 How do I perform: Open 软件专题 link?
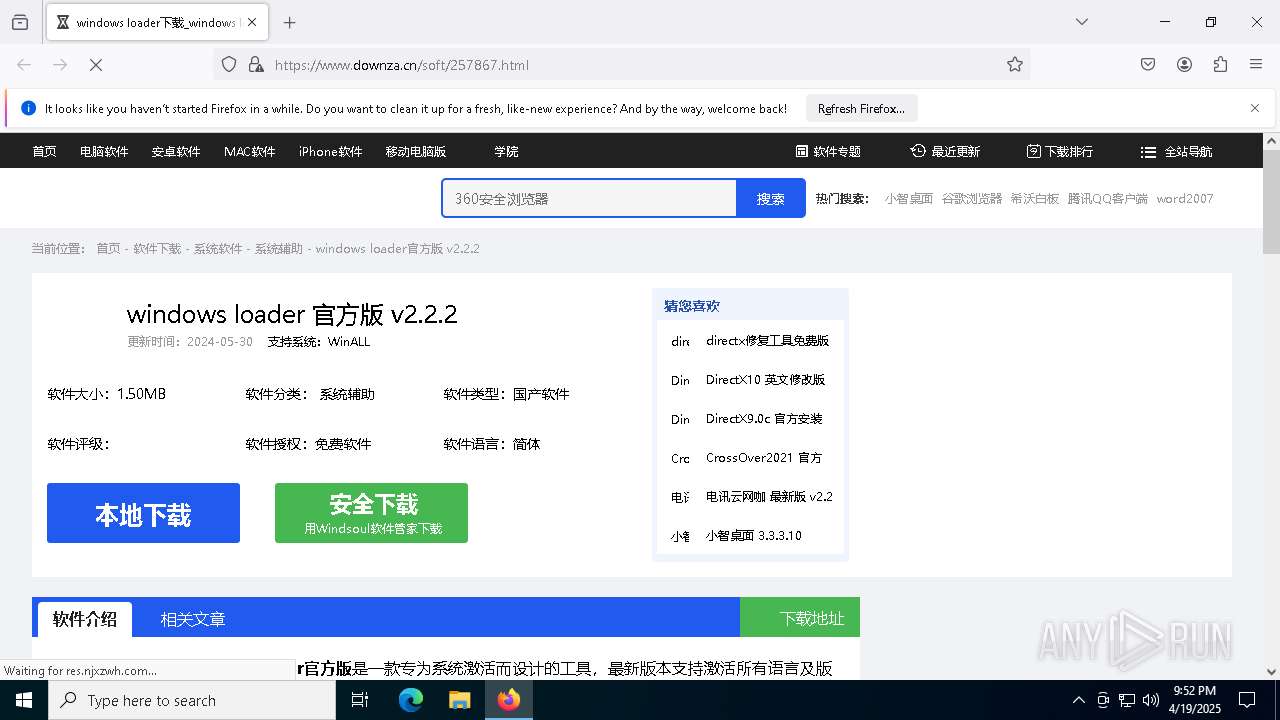pyautogui.click(x=829, y=152)
